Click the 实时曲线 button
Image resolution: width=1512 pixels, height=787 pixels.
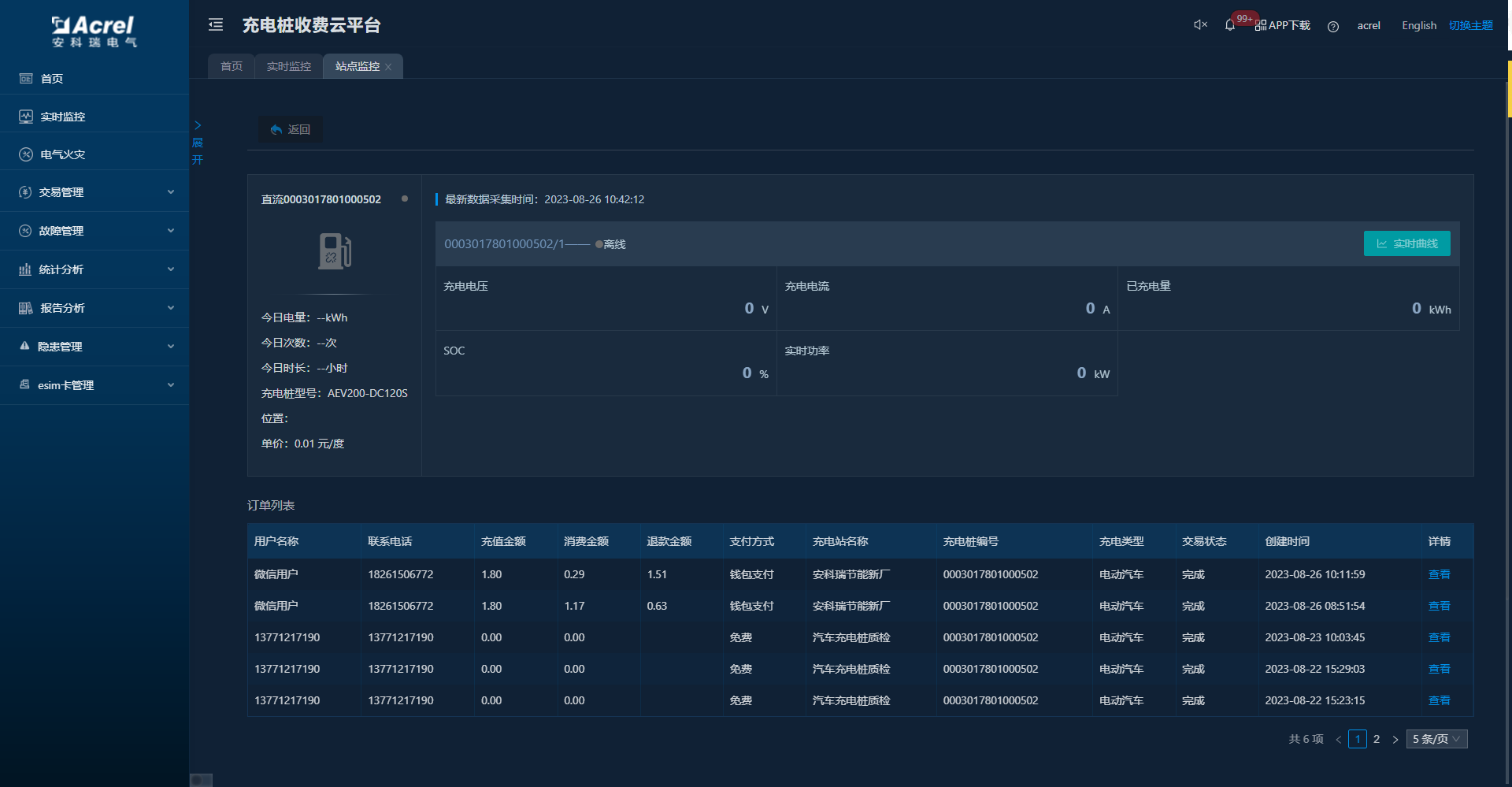pyautogui.click(x=1406, y=244)
